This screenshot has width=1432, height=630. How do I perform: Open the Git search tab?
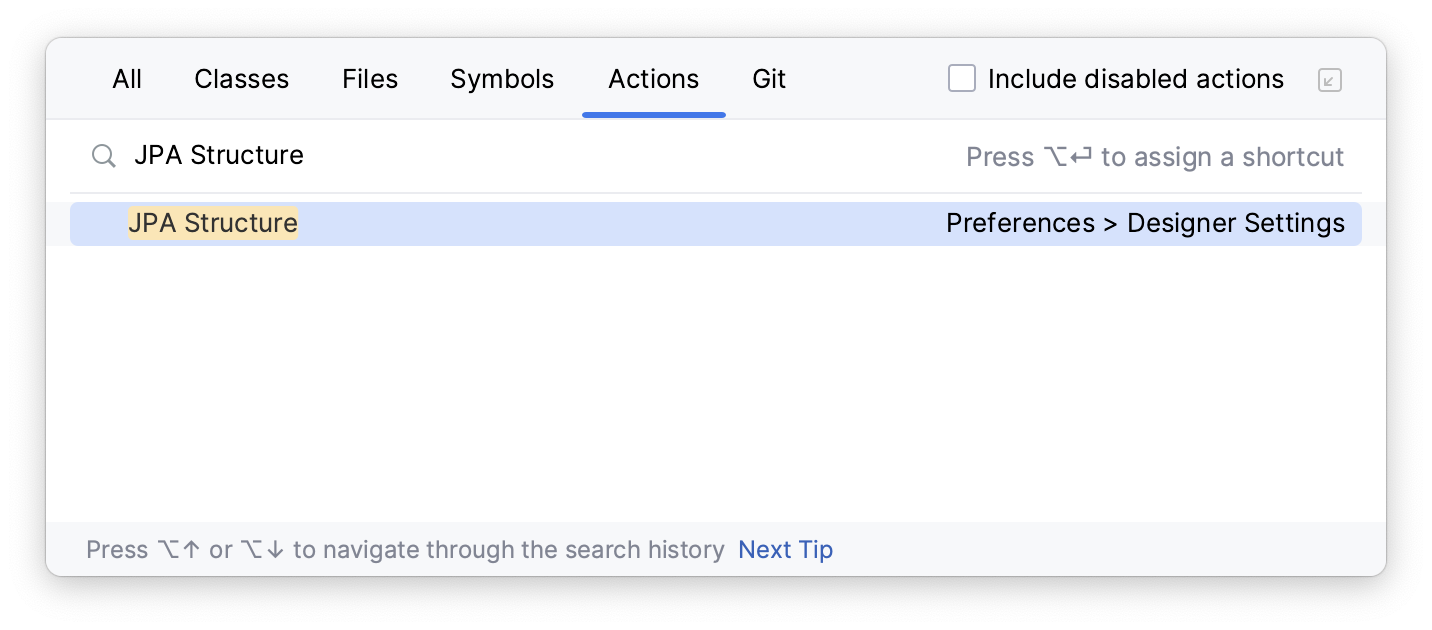pyautogui.click(x=769, y=79)
